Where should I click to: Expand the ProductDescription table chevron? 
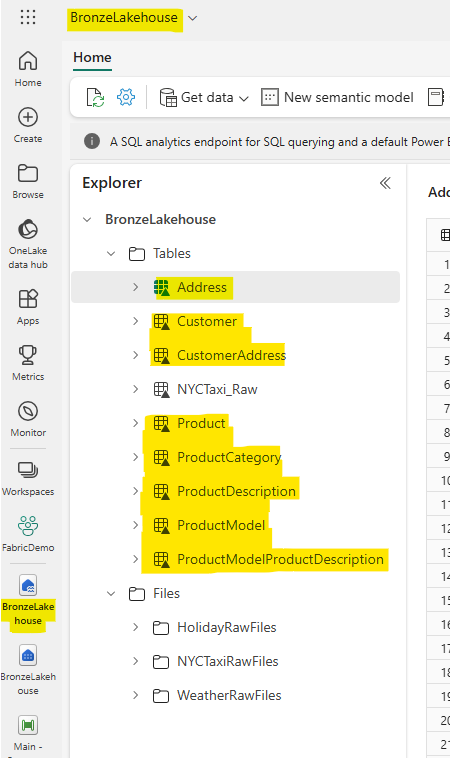click(x=136, y=491)
